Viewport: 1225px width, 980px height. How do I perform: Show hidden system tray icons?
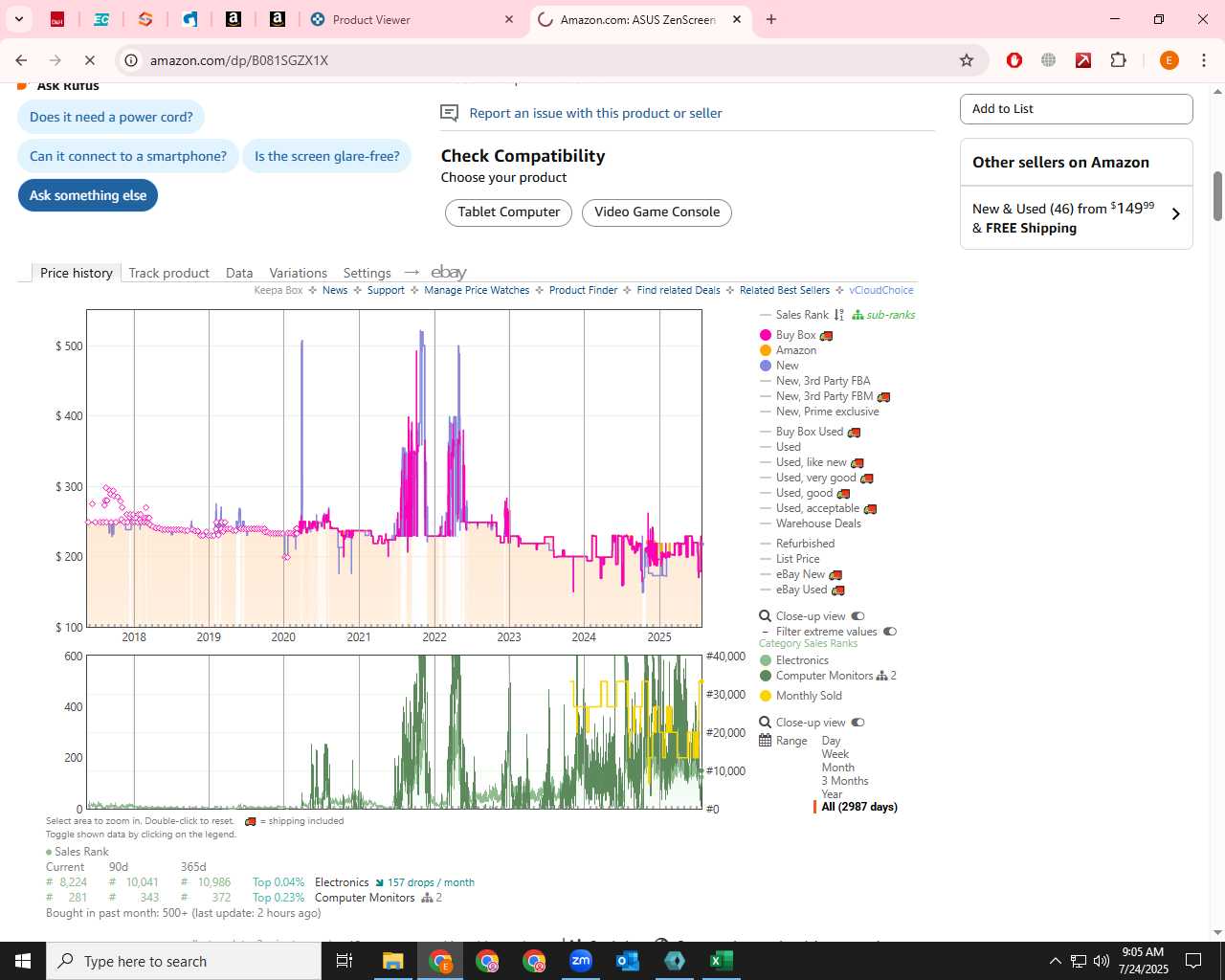click(x=1055, y=961)
